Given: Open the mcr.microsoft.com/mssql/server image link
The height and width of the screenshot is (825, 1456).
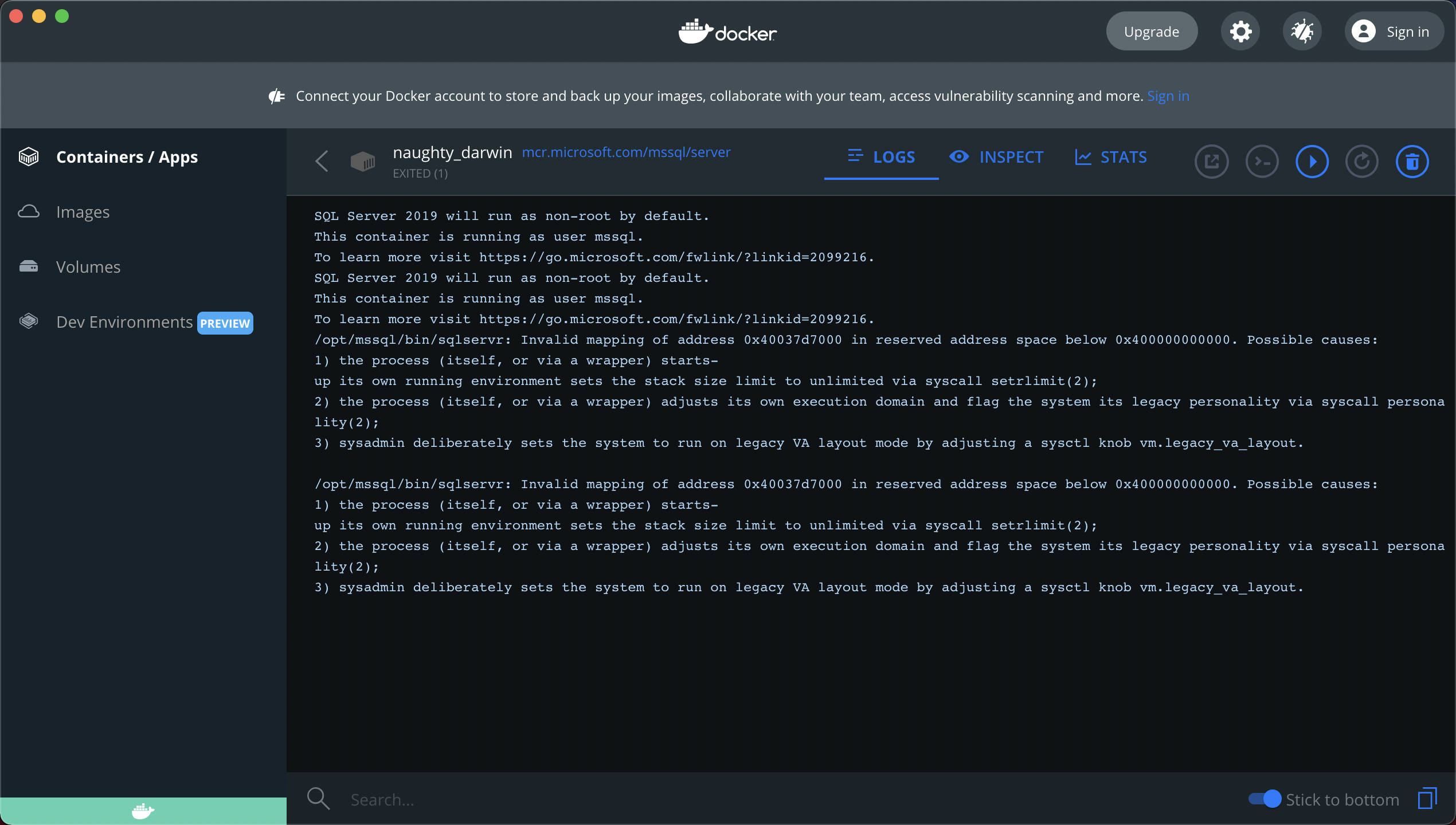Looking at the screenshot, I should click(626, 152).
